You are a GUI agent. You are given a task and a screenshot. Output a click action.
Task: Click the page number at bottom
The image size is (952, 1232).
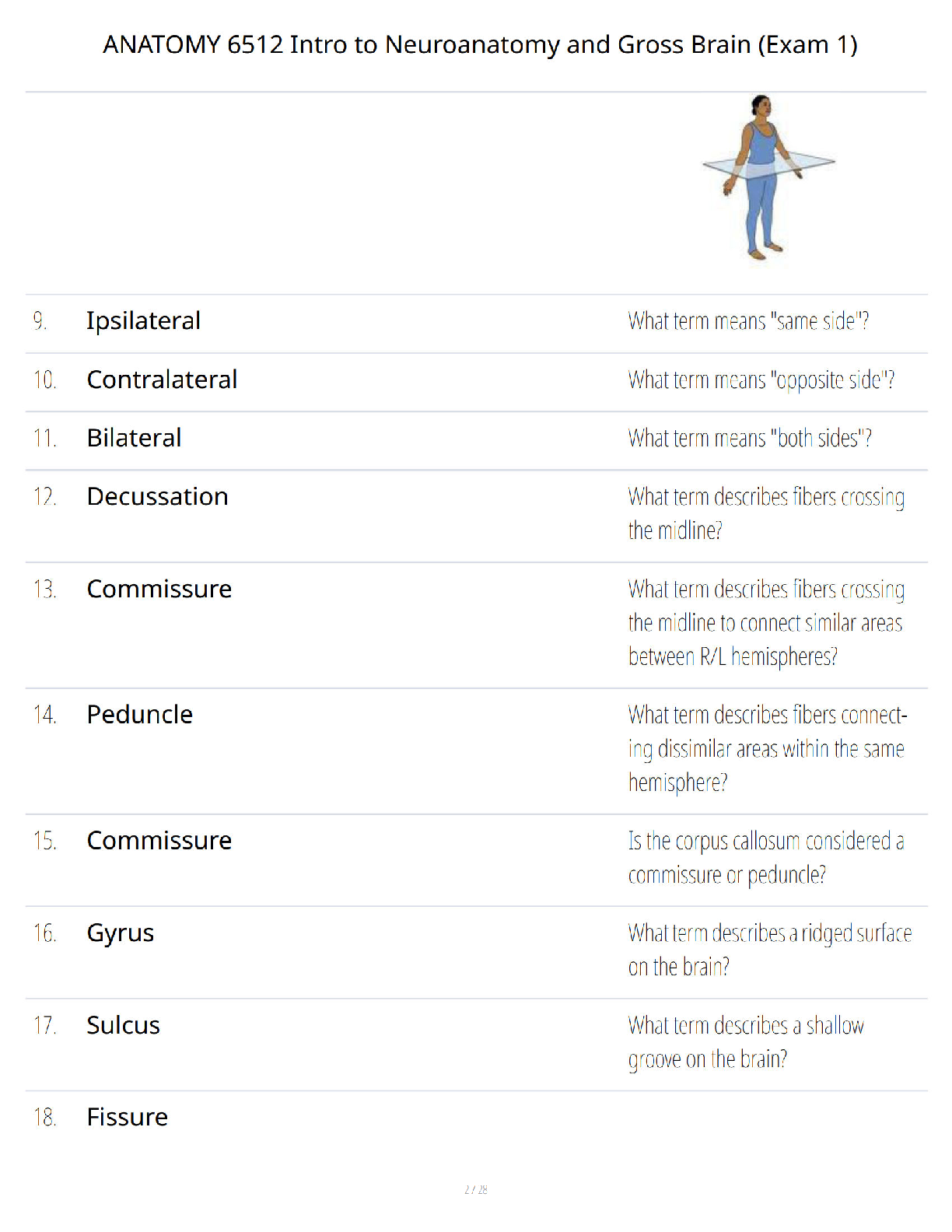pos(476,1189)
